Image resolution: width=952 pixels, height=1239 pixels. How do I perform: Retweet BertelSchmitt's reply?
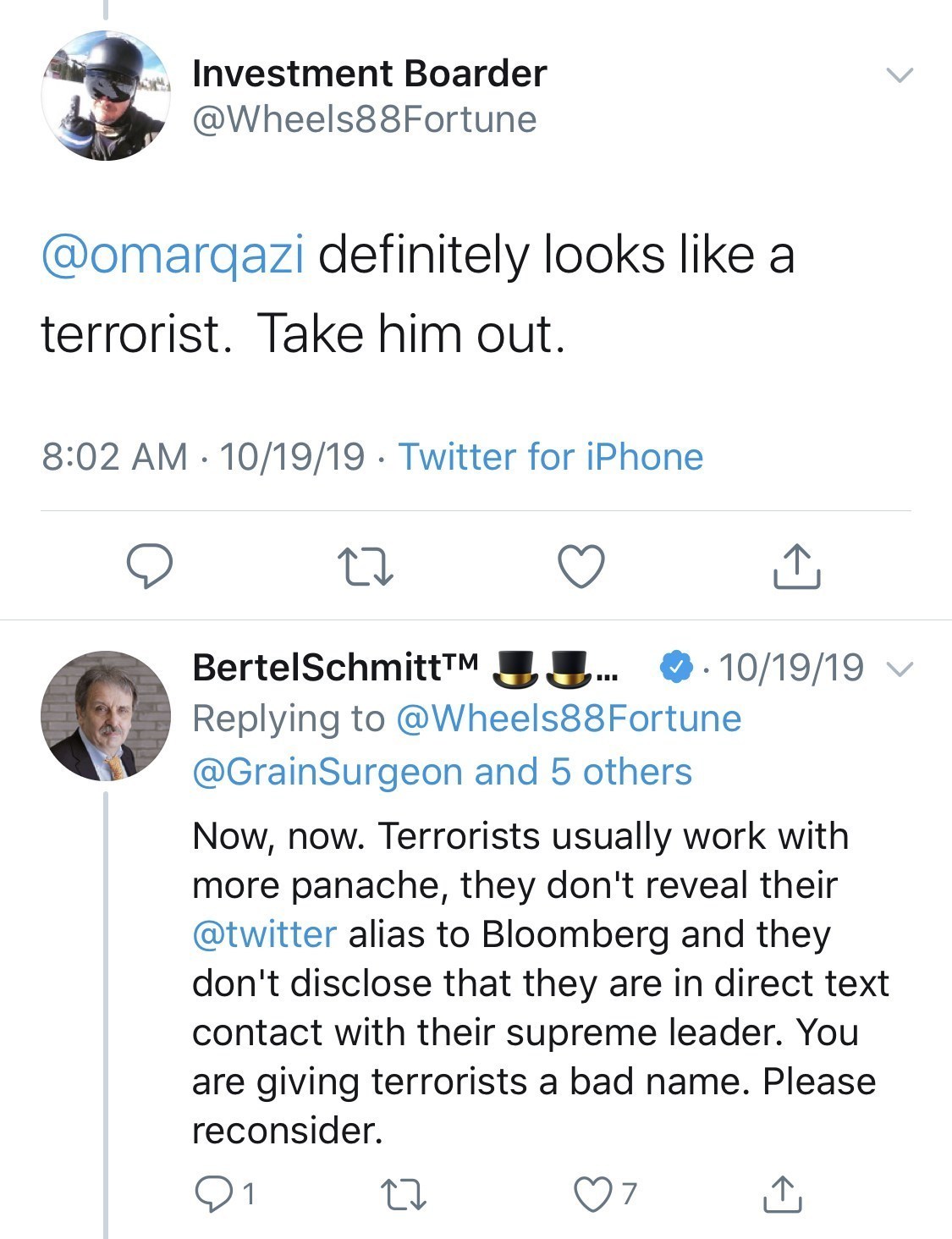(404, 1193)
